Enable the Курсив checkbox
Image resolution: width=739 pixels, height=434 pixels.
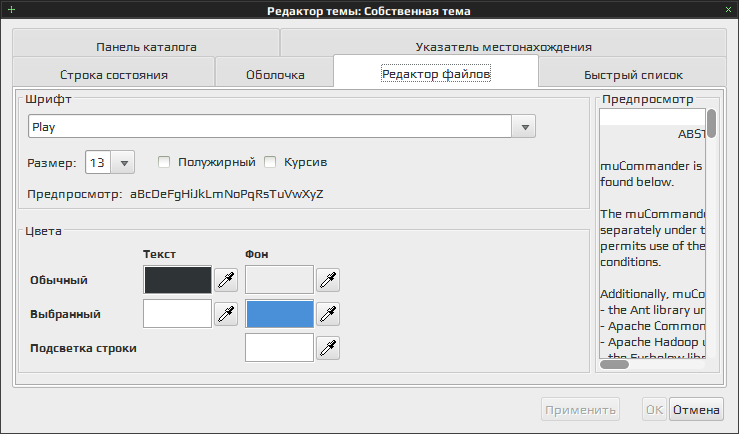[270, 162]
